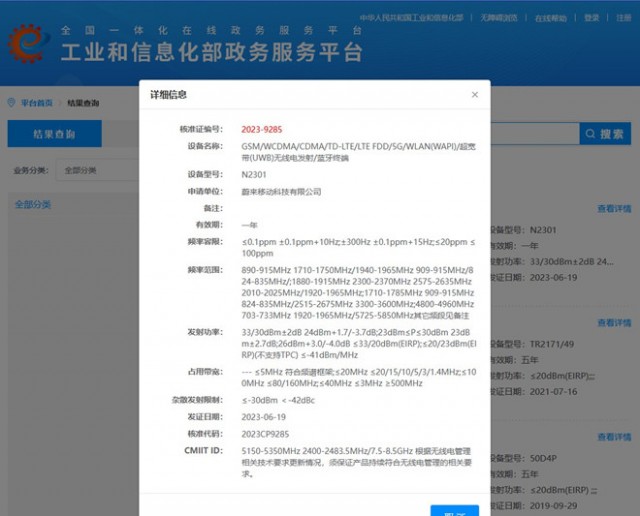Click the approval code 2023CP9285
Image resolution: width=640 pixels, height=516 pixels.
[x=265, y=434]
